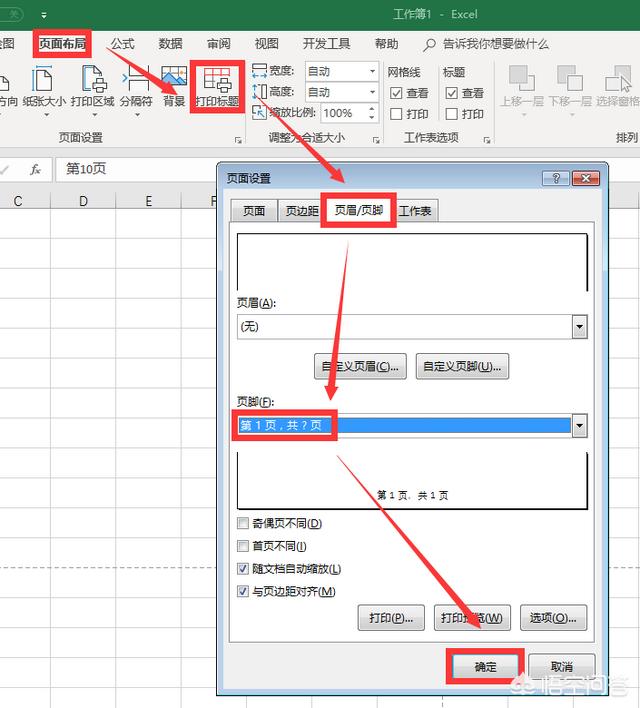Click the dialog help question mark button
The width and height of the screenshot is (640, 708).
tap(556, 178)
